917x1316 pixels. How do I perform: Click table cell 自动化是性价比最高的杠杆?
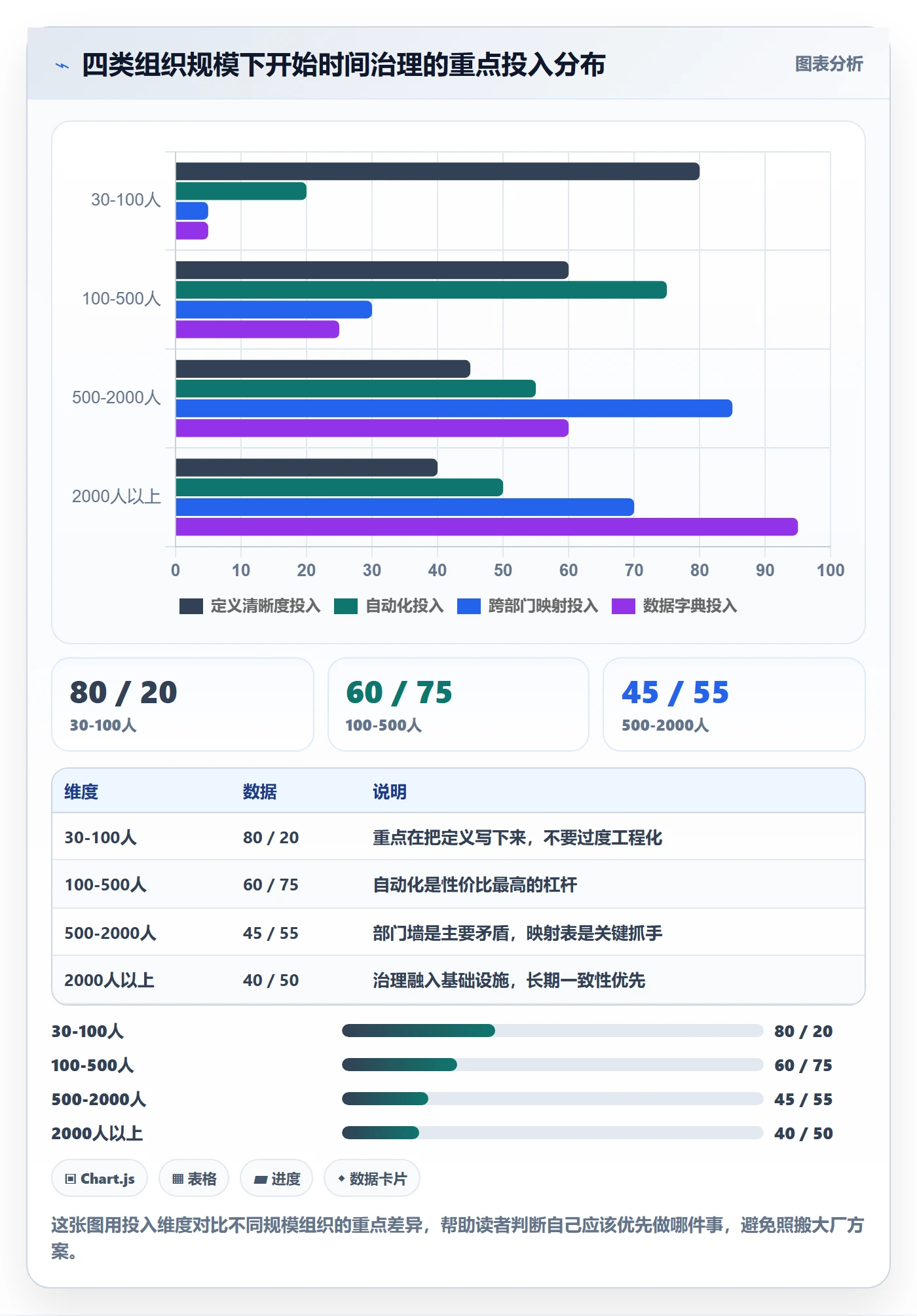pos(475,885)
